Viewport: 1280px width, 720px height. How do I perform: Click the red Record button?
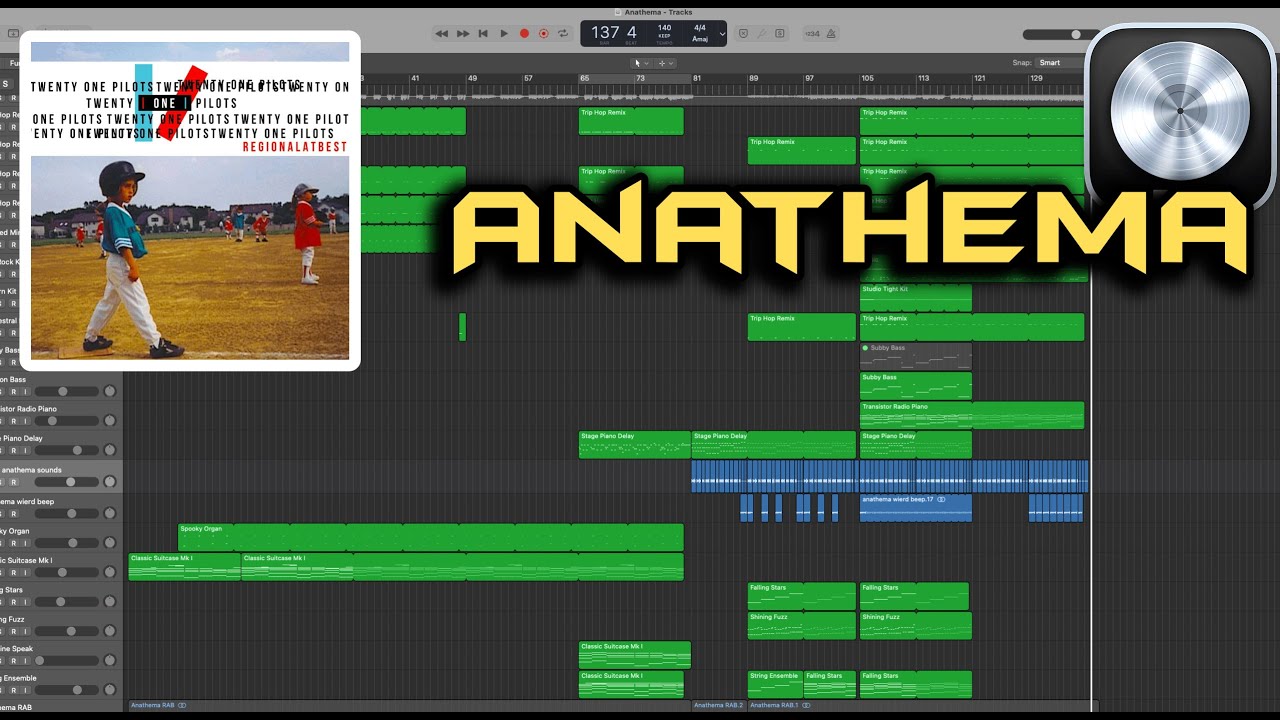click(x=524, y=33)
